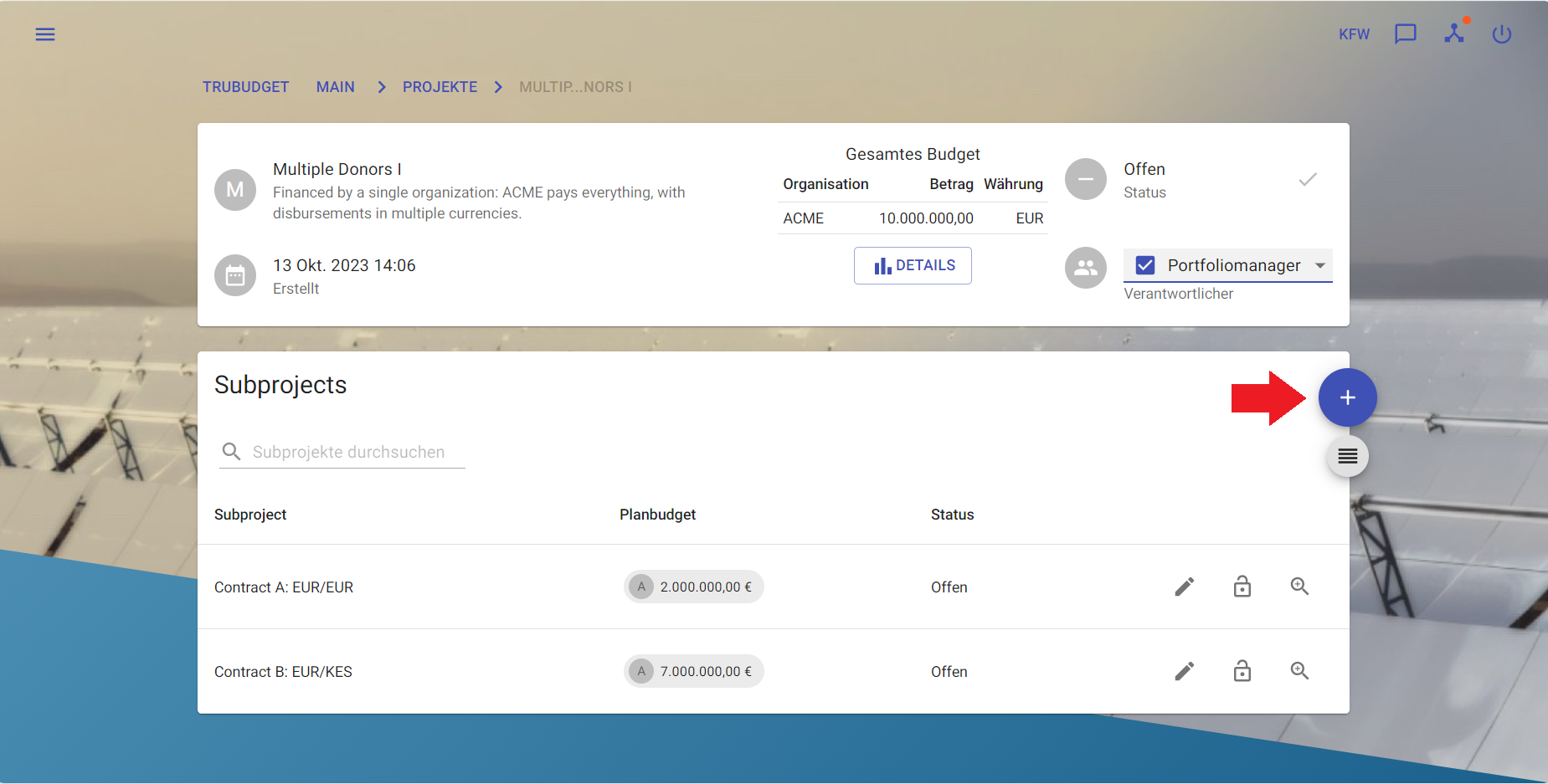Click the Planbudget column header
The image size is (1548, 784).
pos(657,515)
